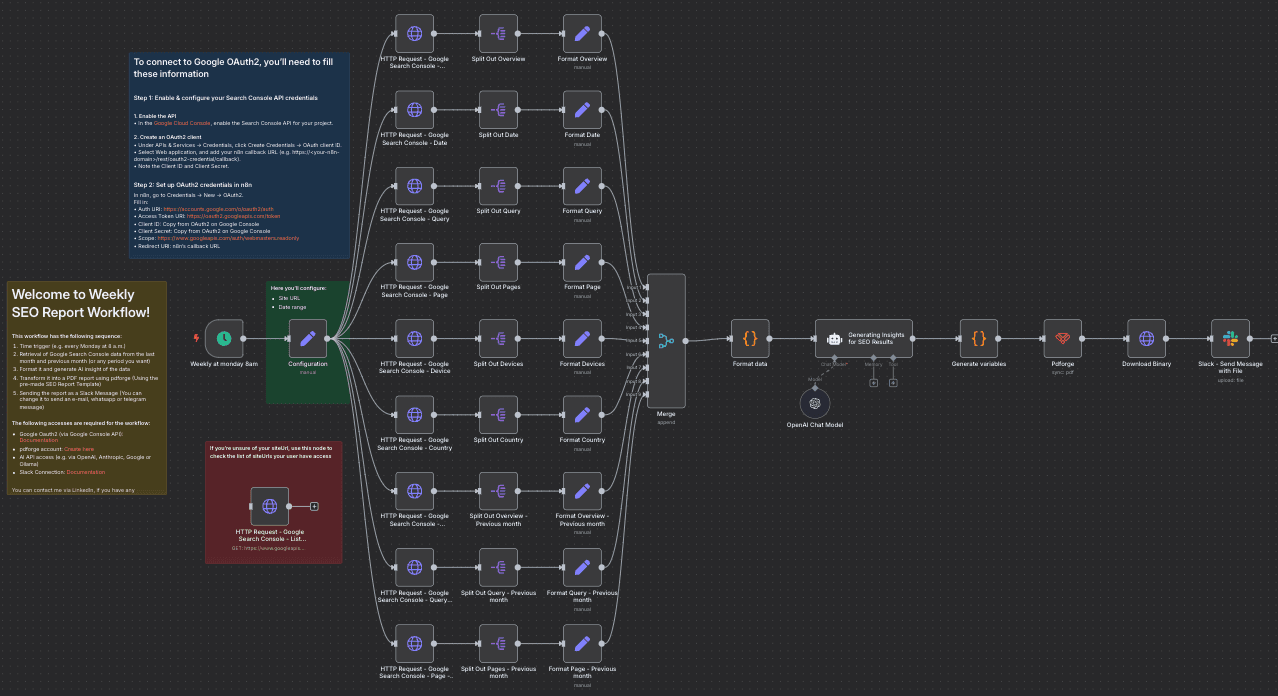1278x696 pixels.
Task: Select the Pdforge node
Action: tap(1062, 339)
